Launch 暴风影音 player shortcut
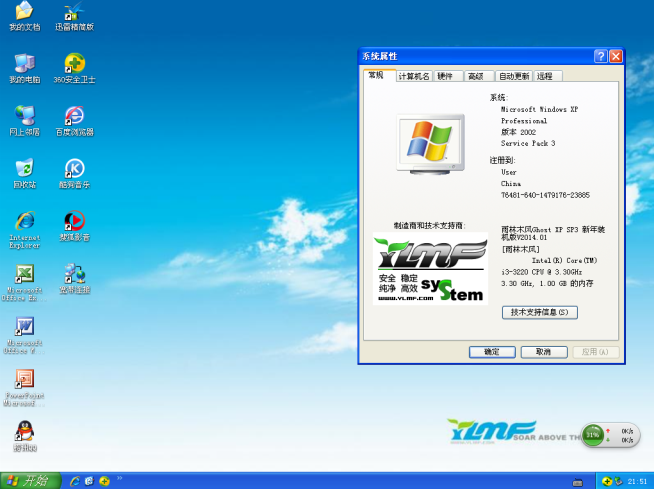The width and height of the screenshot is (654, 489). pos(75,226)
